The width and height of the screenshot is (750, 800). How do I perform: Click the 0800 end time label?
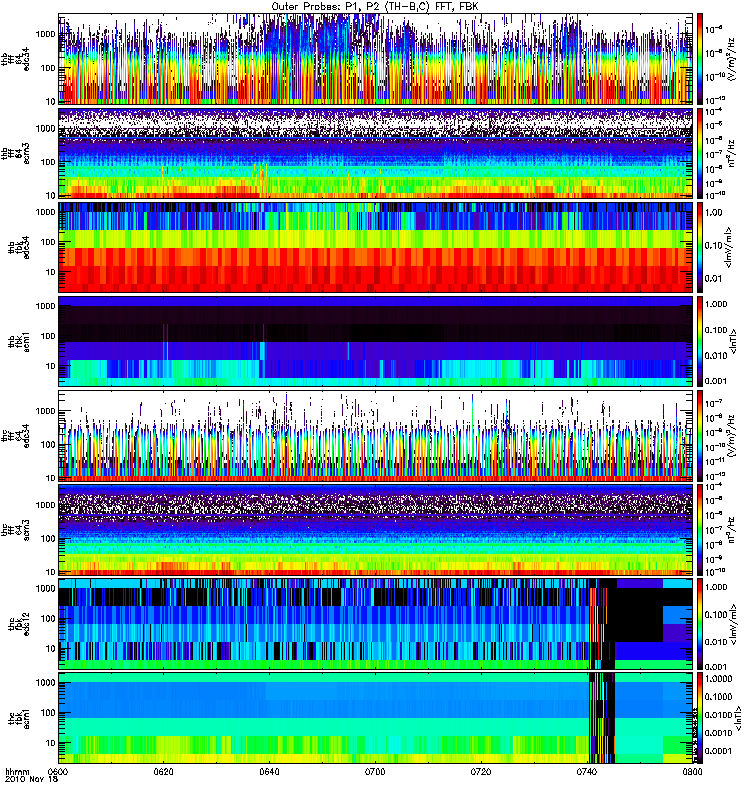pos(692,772)
